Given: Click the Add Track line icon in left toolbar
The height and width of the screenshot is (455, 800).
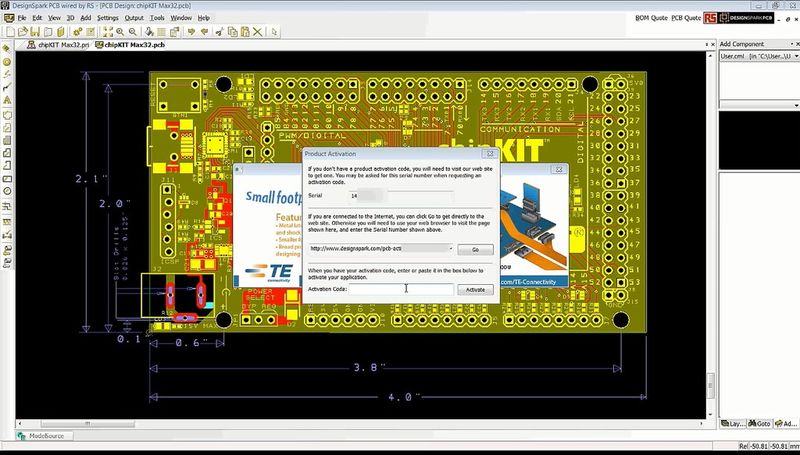Looking at the screenshot, I should pyautogui.click(x=7, y=87).
